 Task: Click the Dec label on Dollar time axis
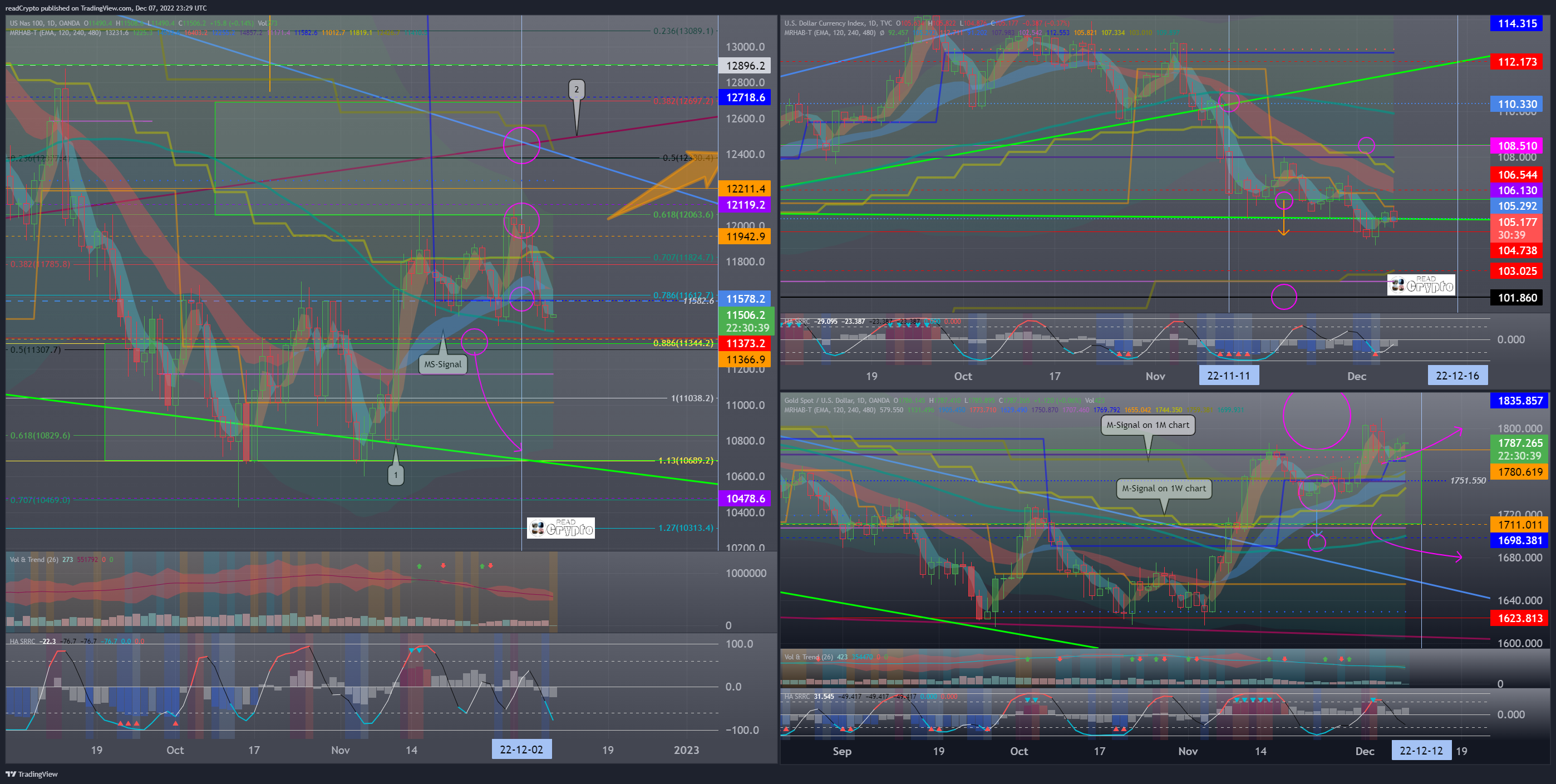point(1357,376)
